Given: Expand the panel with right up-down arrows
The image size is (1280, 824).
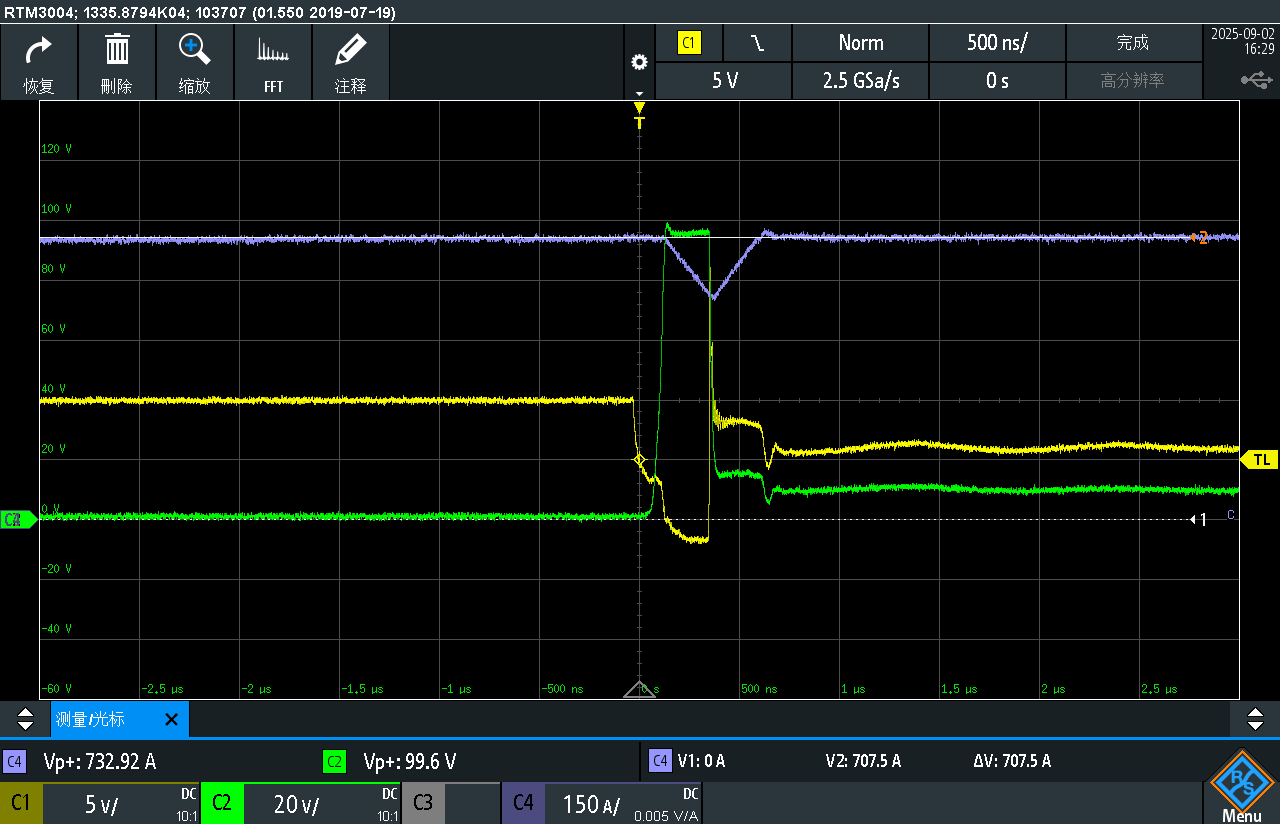Looking at the screenshot, I should (1255, 719).
